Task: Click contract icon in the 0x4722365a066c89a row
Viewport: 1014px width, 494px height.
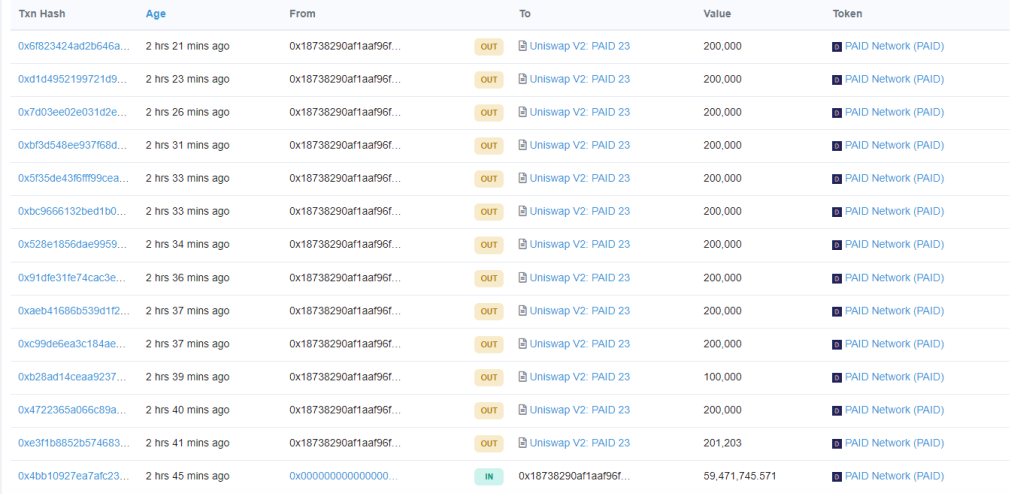Action: click(x=523, y=410)
